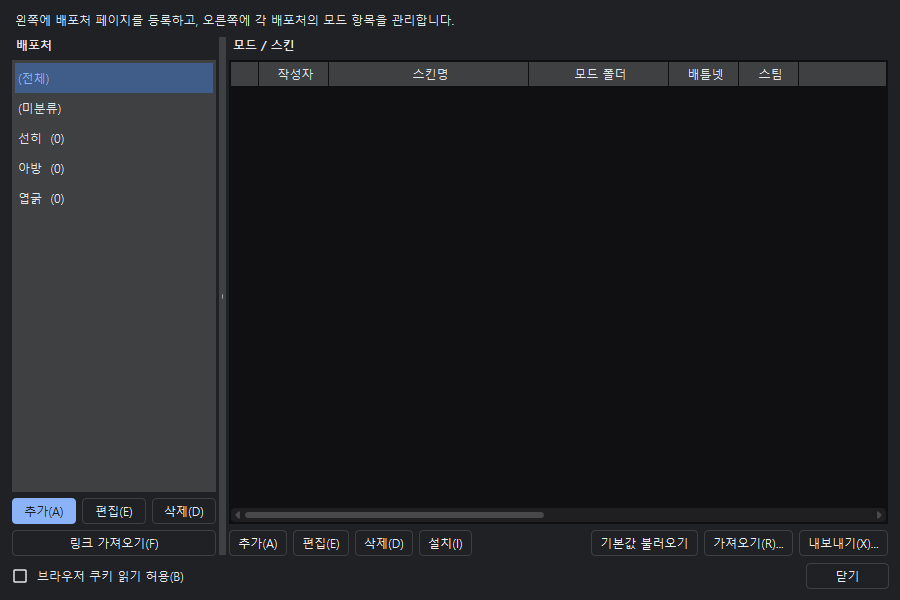Screen dimensions: 900x600
Task: Open 가져오기(R)... import dialog
Action: 748,543
